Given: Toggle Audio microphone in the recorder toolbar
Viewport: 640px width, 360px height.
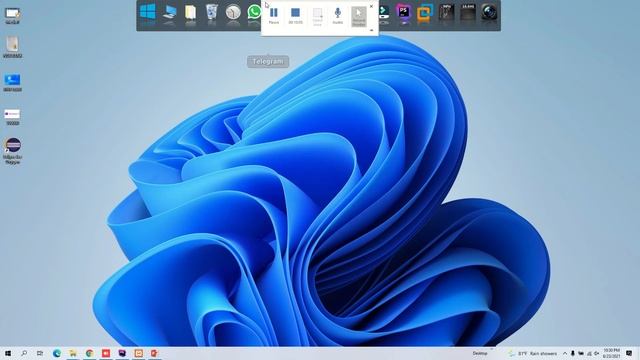Looking at the screenshot, I should pyautogui.click(x=338, y=16).
